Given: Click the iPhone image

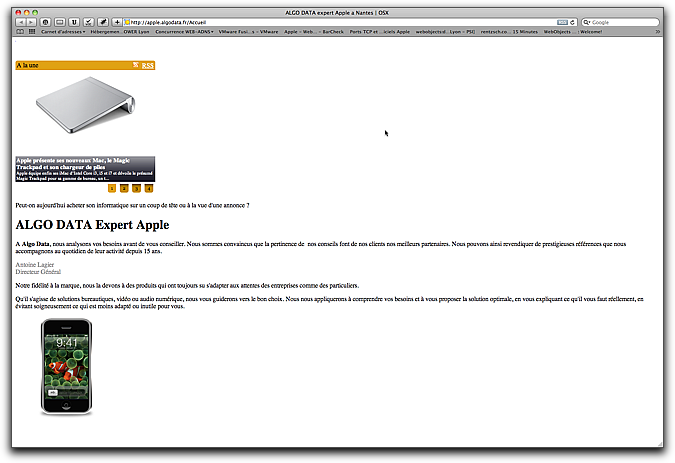Looking at the screenshot, I should 66,367.
